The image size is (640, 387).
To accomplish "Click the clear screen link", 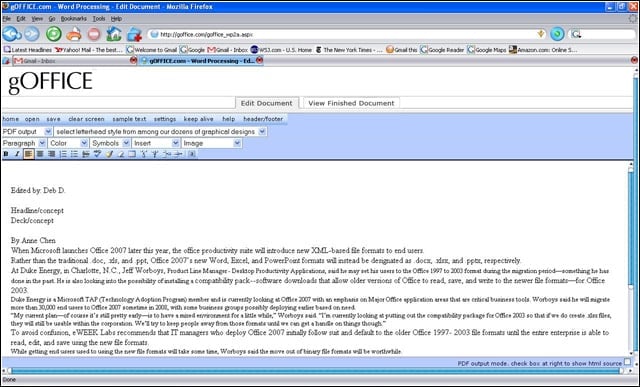I will 87,119.
